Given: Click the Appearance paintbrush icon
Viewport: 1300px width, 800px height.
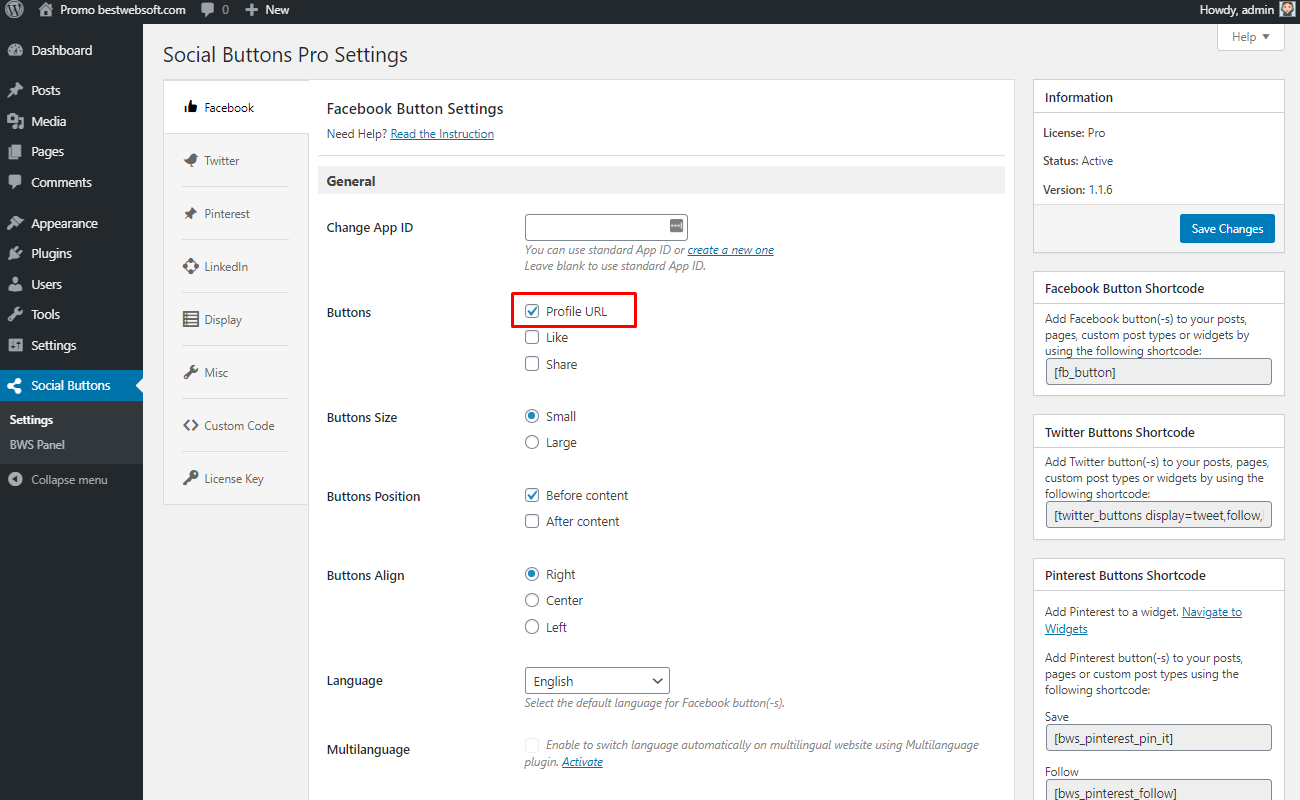Looking at the screenshot, I should tap(15, 223).
